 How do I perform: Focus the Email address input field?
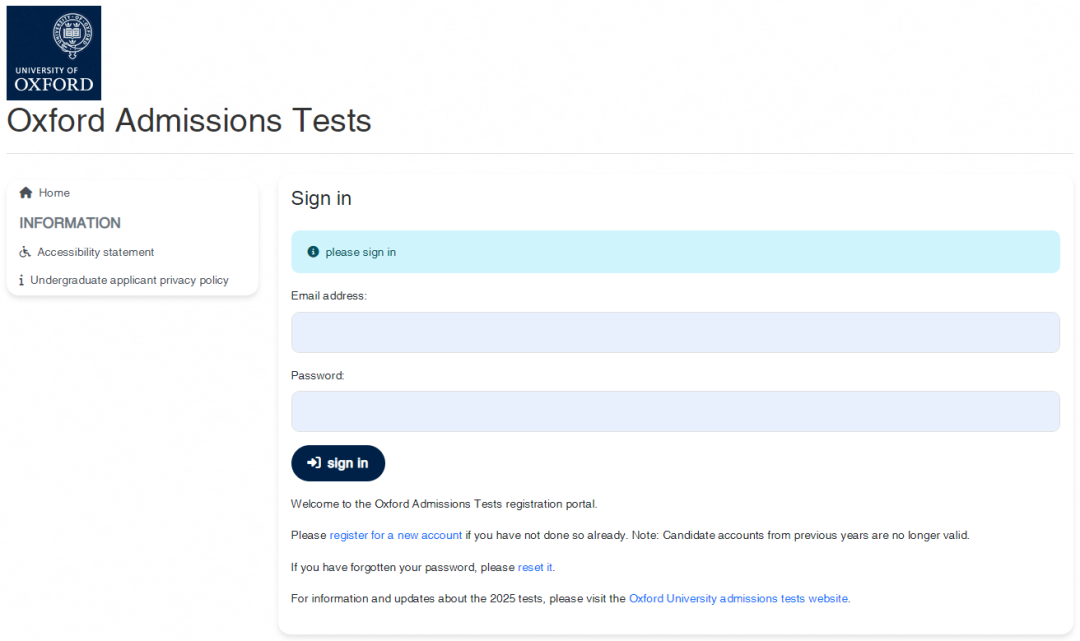(675, 333)
